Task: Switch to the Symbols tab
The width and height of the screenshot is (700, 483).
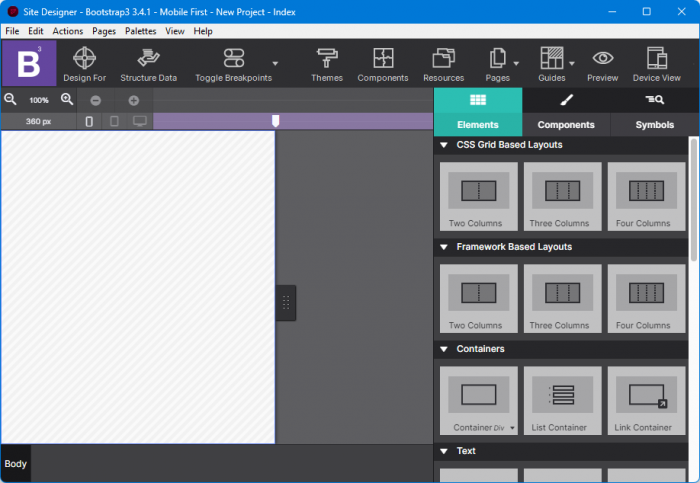Action: (x=654, y=125)
